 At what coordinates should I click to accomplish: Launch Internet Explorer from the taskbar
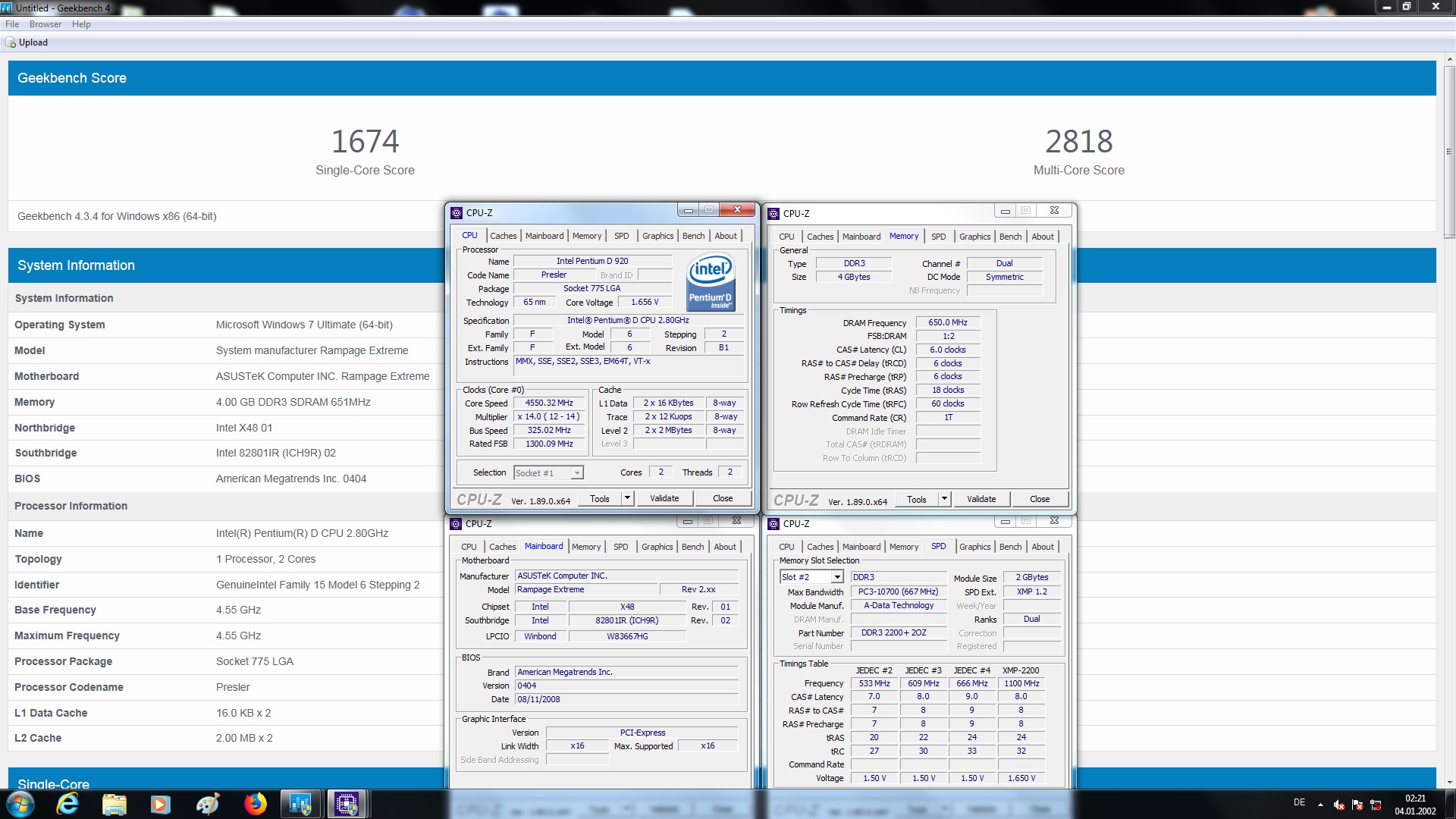[67, 804]
